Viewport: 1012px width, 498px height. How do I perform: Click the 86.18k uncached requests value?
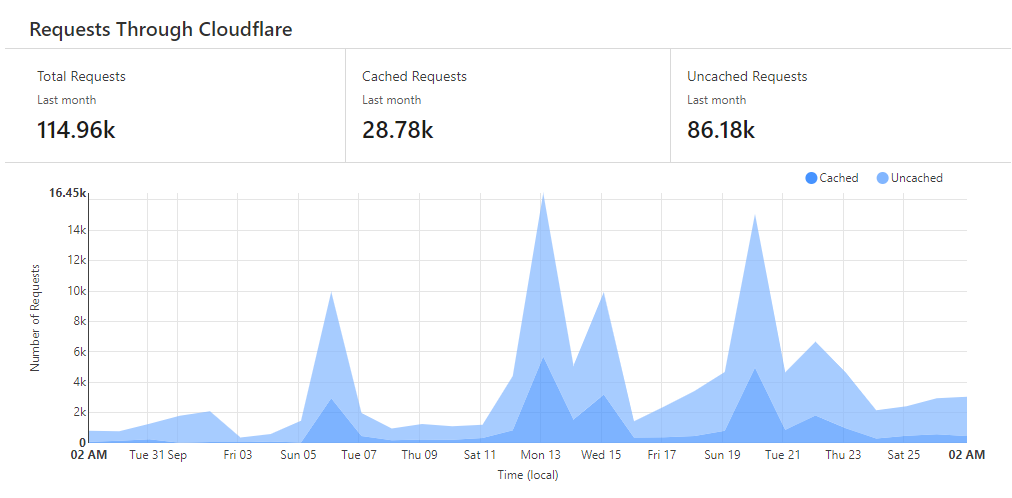click(721, 129)
